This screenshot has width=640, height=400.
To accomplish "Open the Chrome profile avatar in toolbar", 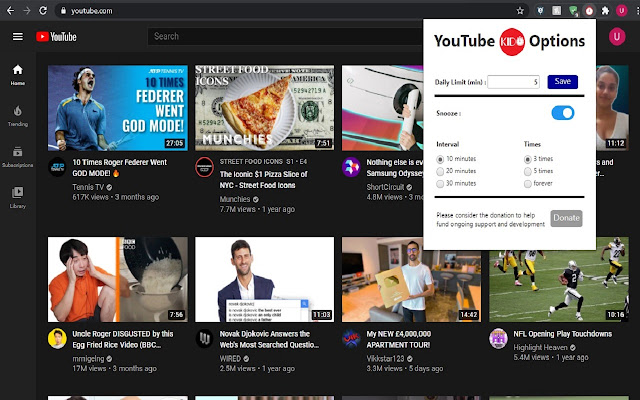I will [x=622, y=11].
